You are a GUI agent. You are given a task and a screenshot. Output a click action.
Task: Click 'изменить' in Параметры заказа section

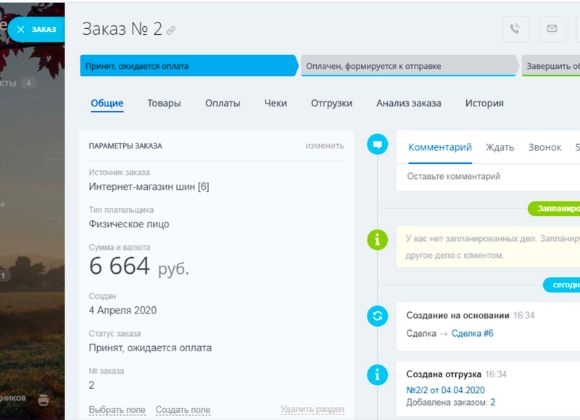[x=324, y=146]
